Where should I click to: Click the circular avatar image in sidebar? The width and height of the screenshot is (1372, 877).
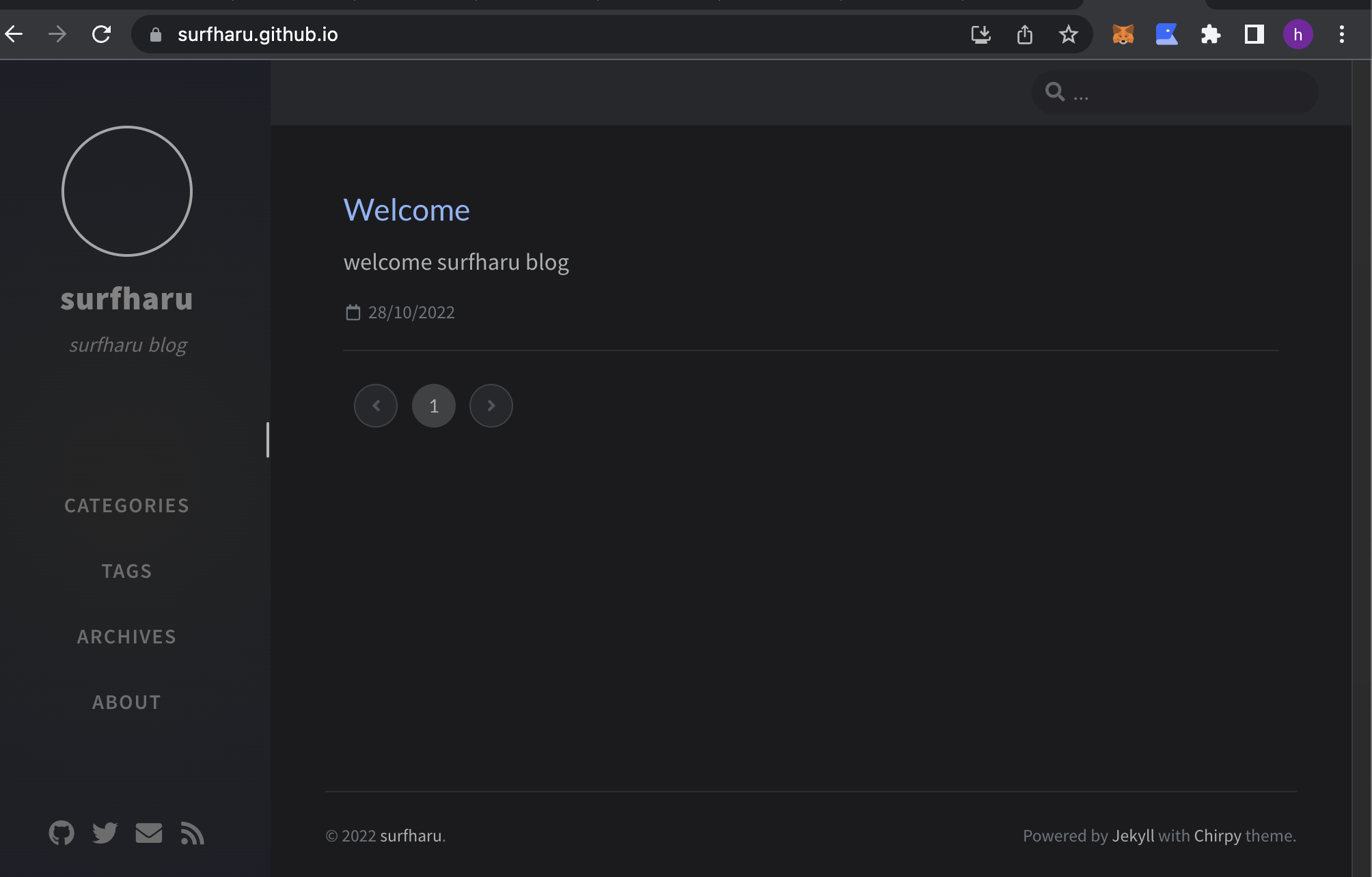(x=127, y=191)
